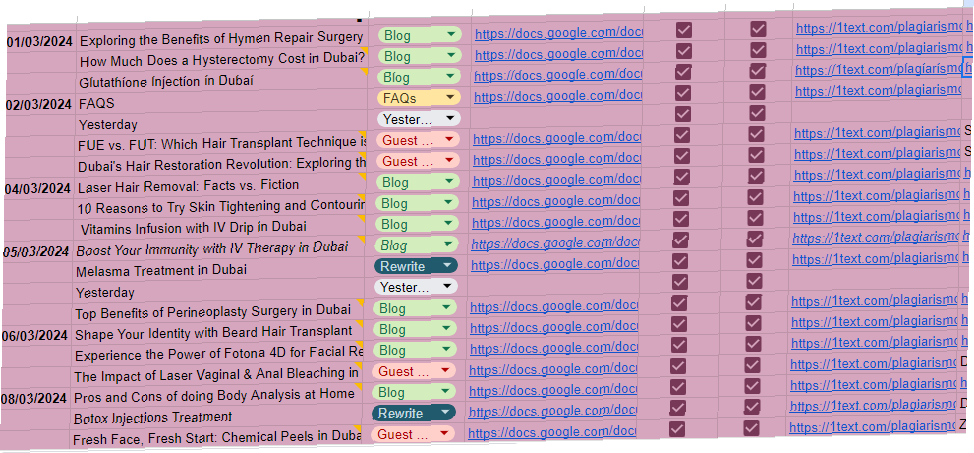Uncheck first checkbox in Melasma Treatment row
Viewport: 974px width, 453px height.
681,260
